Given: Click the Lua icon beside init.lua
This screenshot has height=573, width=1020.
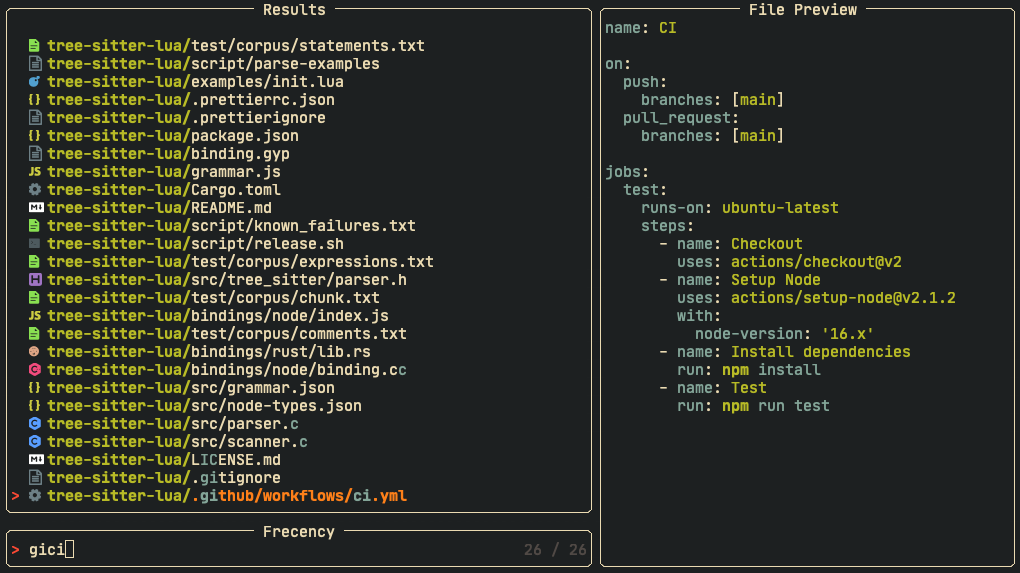Looking at the screenshot, I should (x=34, y=82).
